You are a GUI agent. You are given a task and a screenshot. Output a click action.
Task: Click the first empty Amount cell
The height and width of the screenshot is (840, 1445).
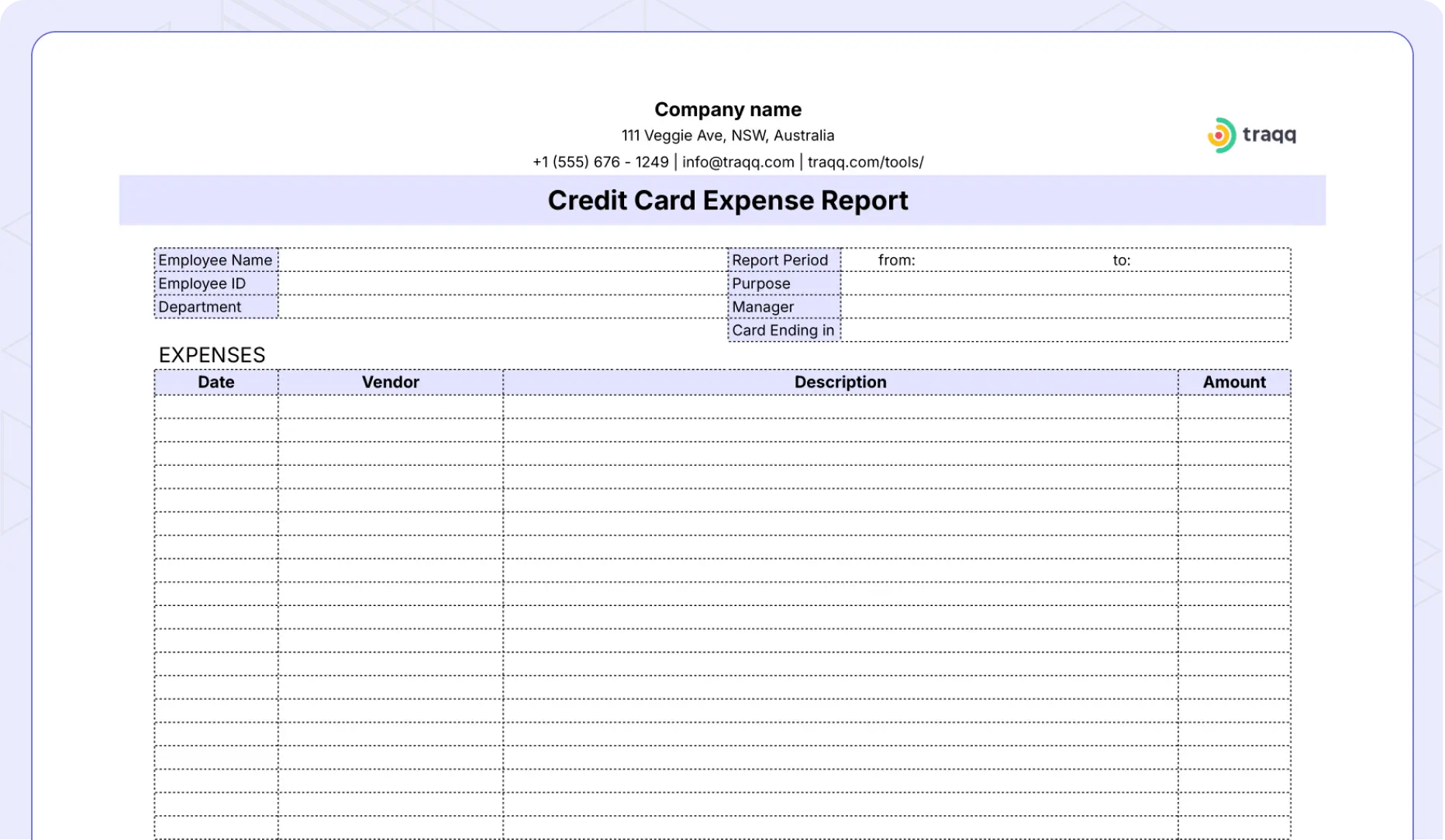tap(1234, 408)
